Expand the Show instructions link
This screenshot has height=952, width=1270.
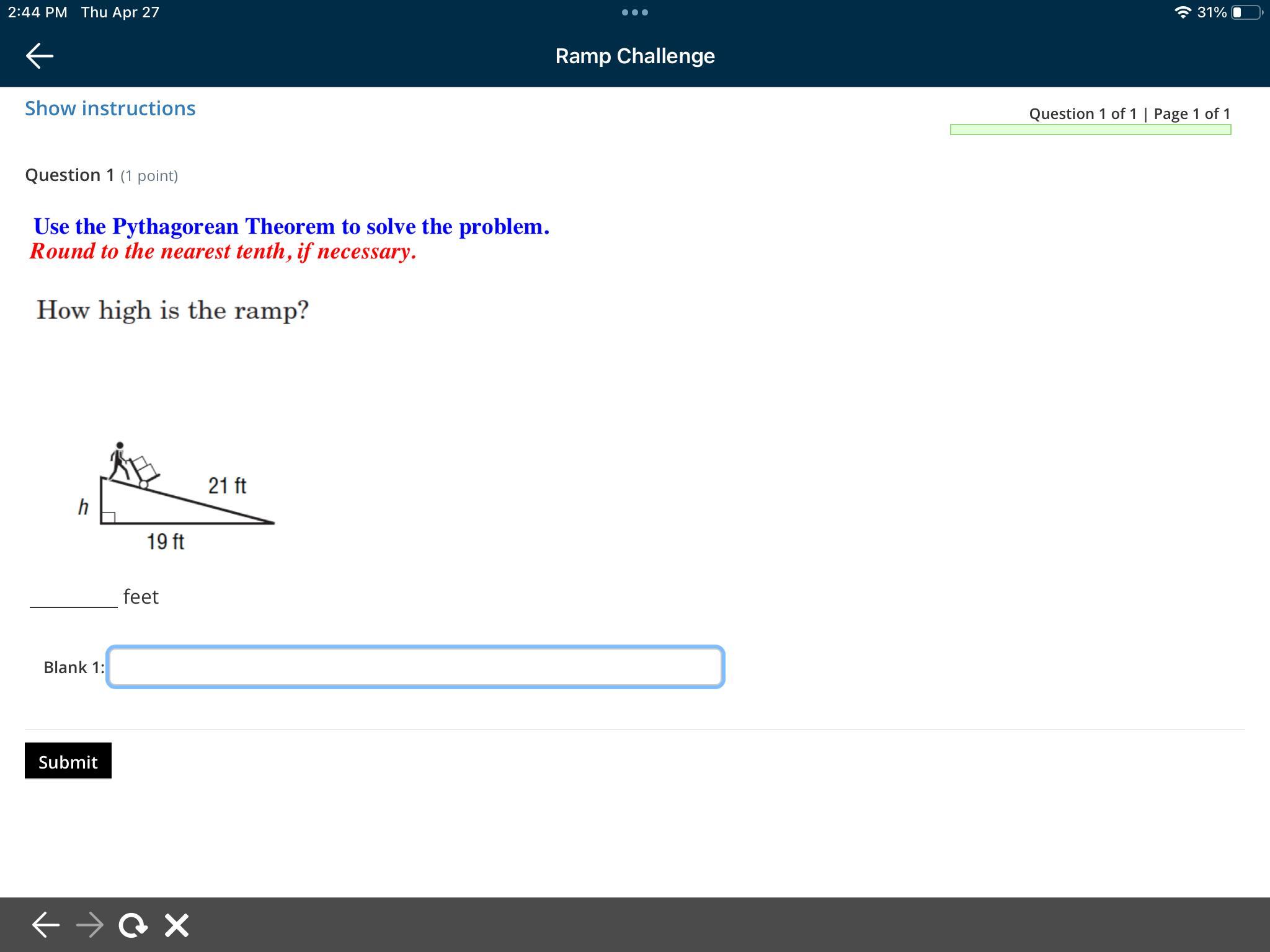pyautogui.click(x=110, y=108)
